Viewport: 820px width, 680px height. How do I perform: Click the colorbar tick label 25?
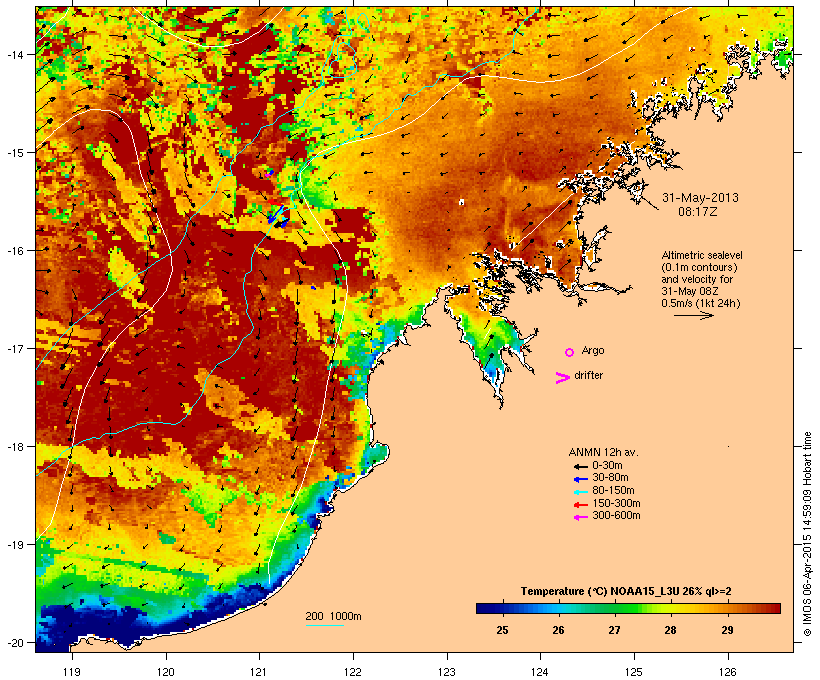pos(502,630)
